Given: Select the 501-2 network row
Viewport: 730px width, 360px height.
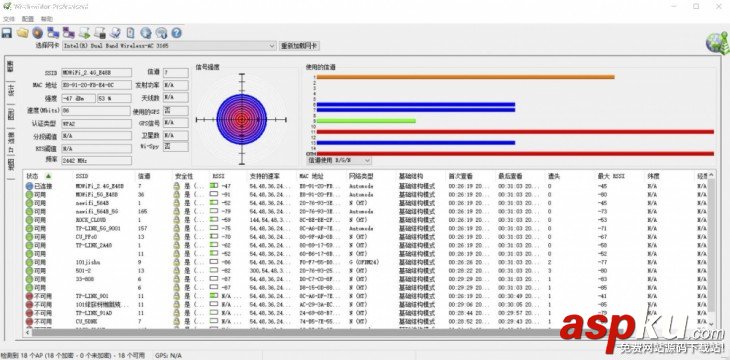Looking at the screenshot, I should (x=366, y=271).
